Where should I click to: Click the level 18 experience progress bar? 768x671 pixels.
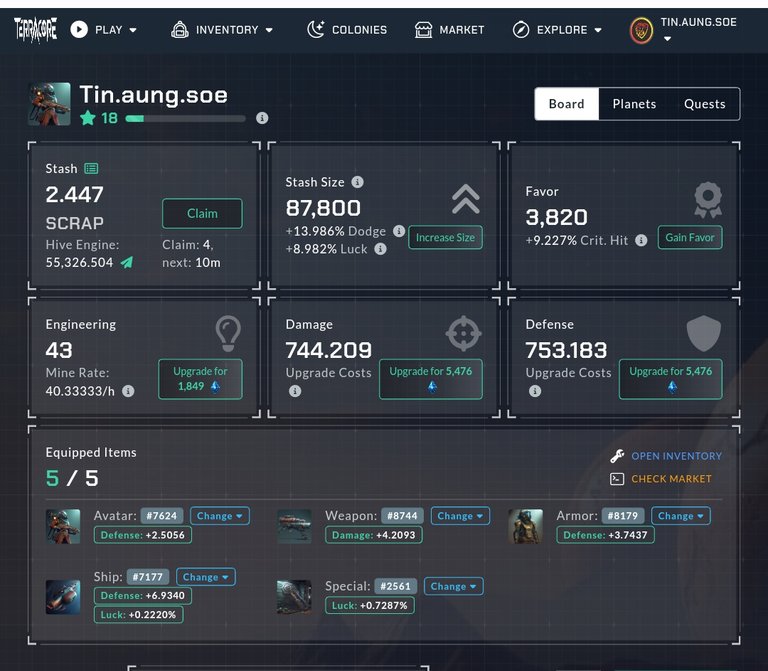coord(186,119)
